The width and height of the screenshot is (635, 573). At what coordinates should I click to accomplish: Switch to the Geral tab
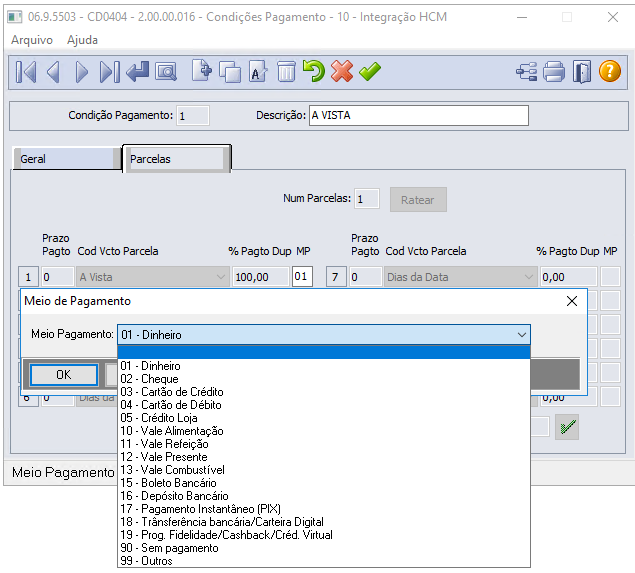[x=66, y=159]
